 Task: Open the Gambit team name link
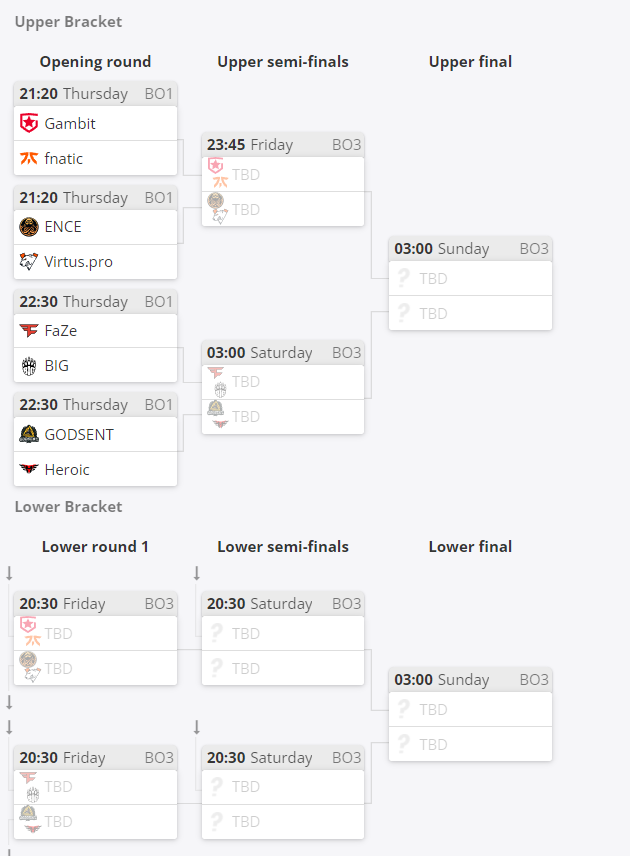point(70,124)
